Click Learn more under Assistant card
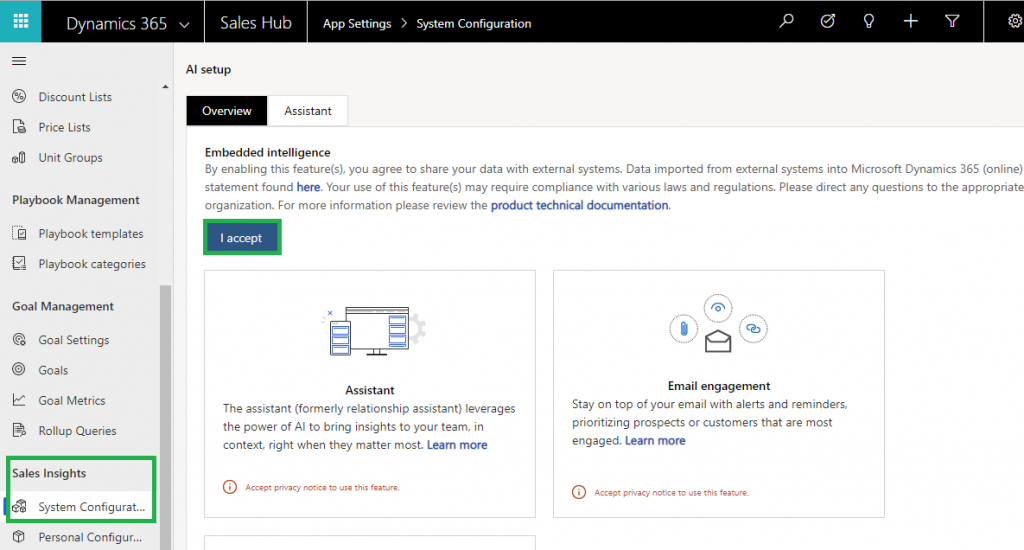Image resolution: width=1024 pixels, height=550 pixels. pos(457,445)
